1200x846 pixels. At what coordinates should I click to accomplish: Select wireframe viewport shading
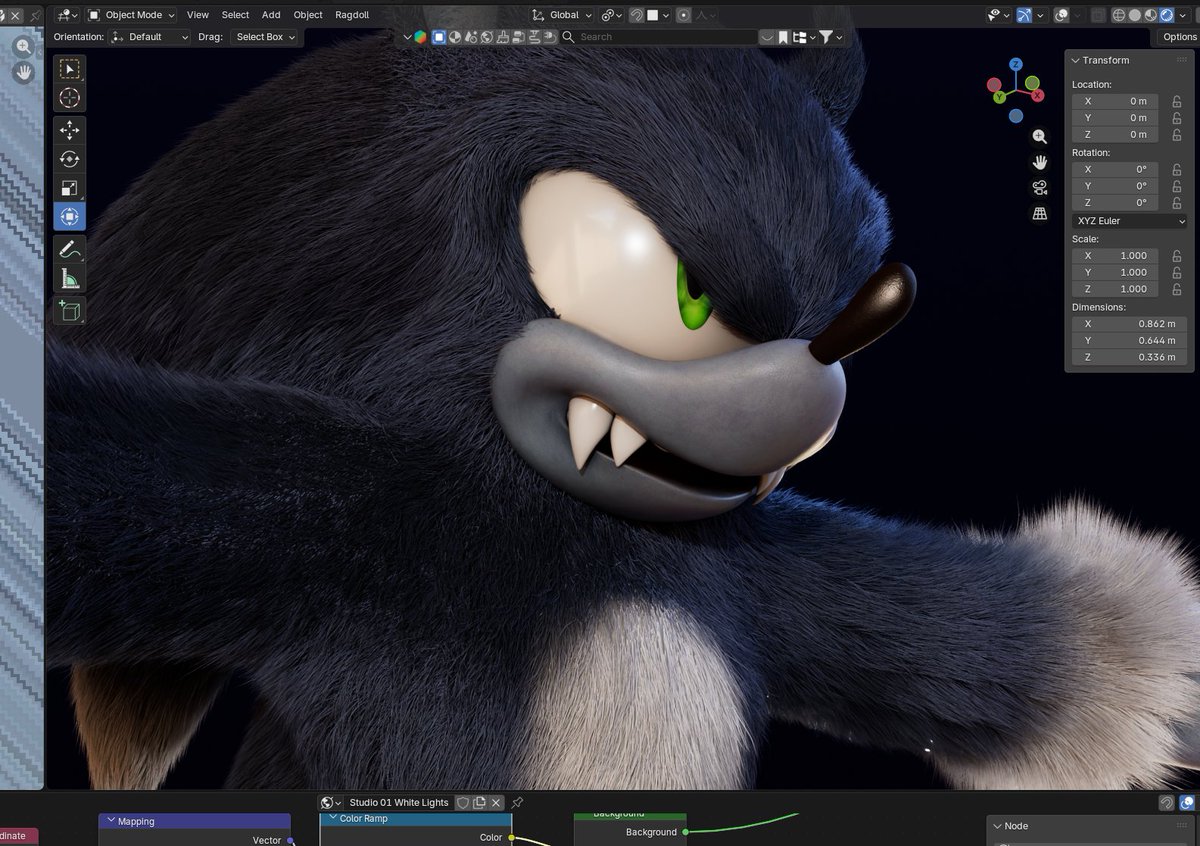pyautogui.click(x=1118, y=15)
